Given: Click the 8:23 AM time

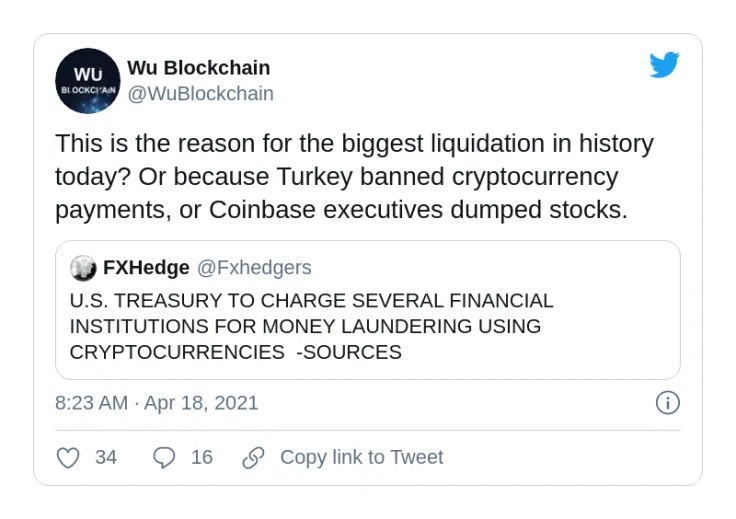Looking at the screenshot, I should point(91,403).
